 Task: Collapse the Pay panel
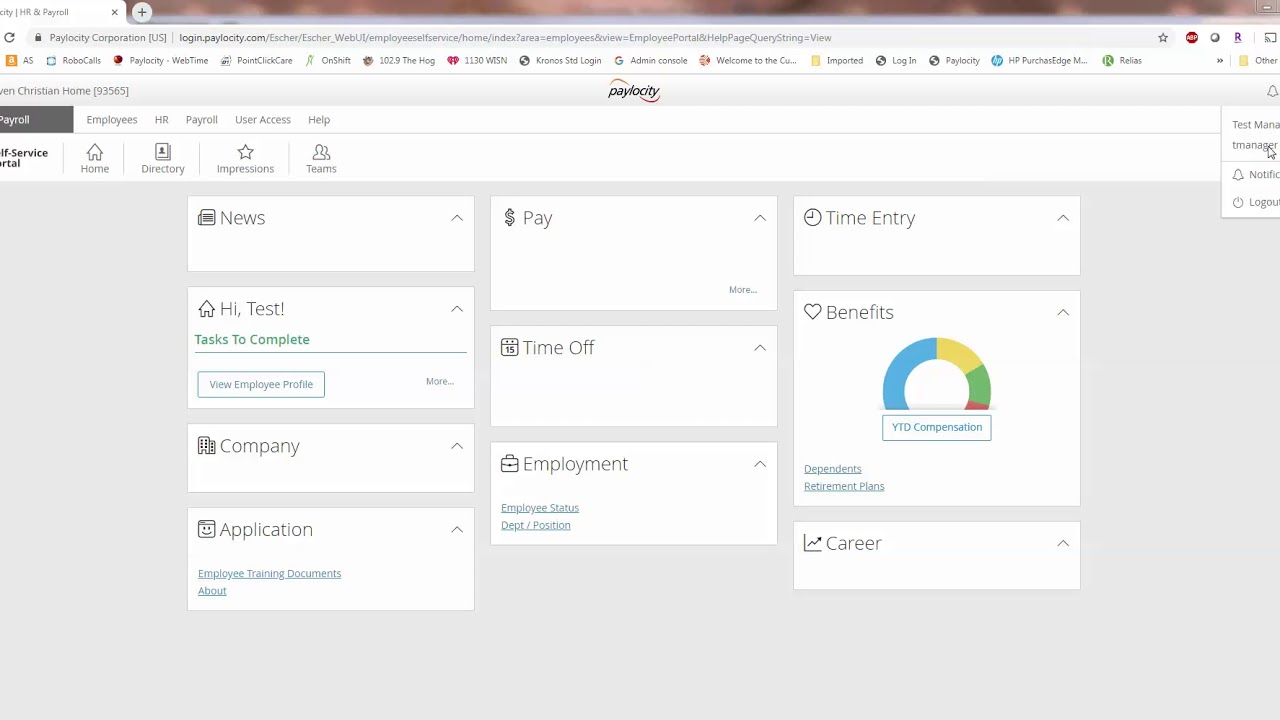760,218
